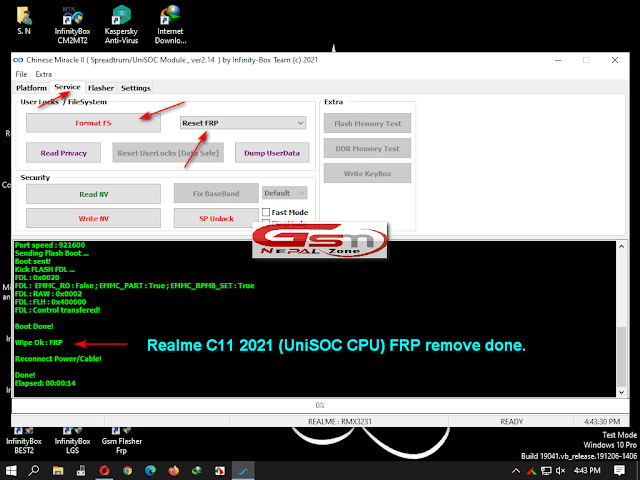The width and height of the screenshot is (640, 480).
Task: Switch to the Flasher tab
Action: pos(101,88)
